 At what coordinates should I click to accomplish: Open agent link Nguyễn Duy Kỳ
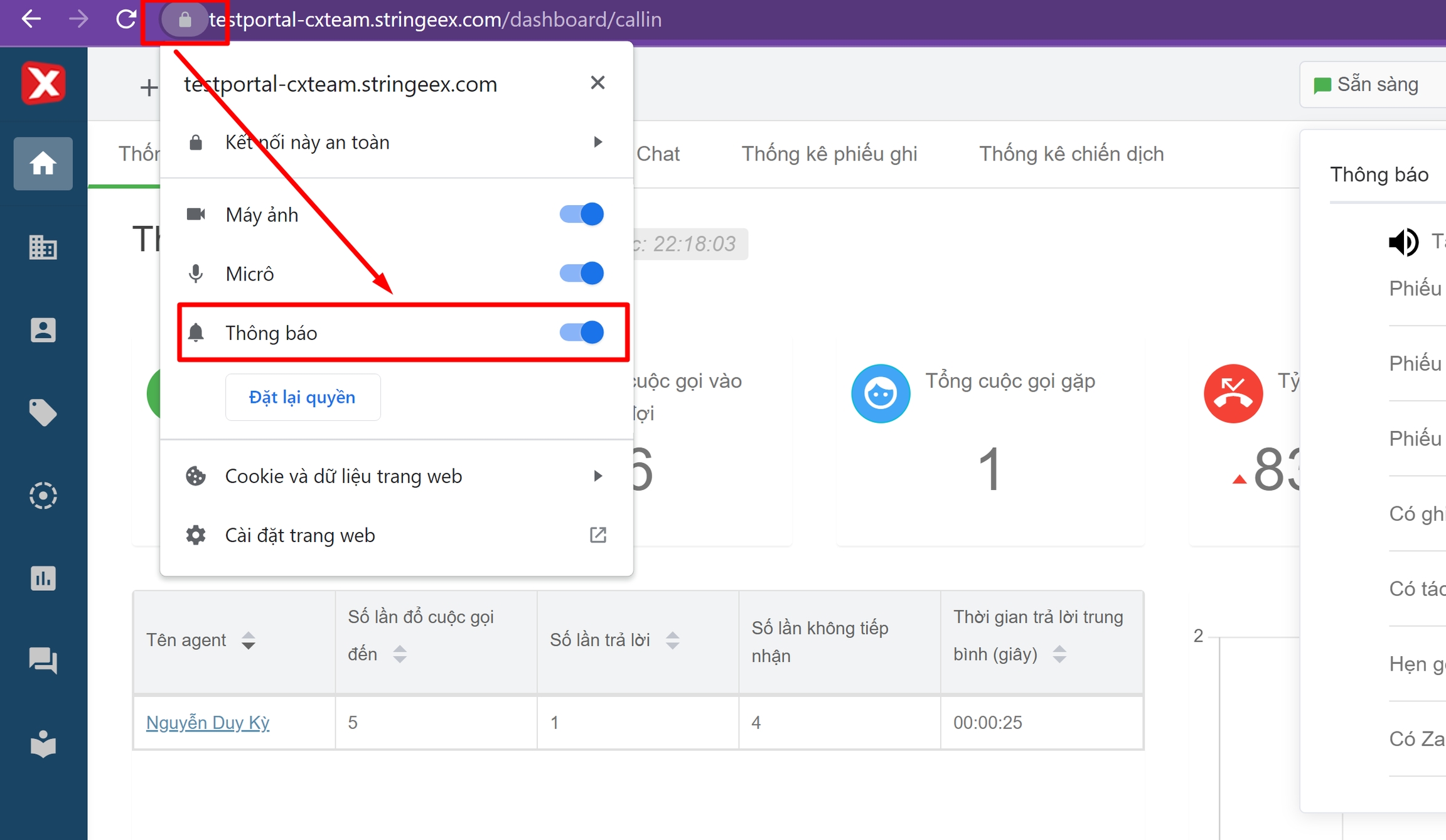[208, 723]
